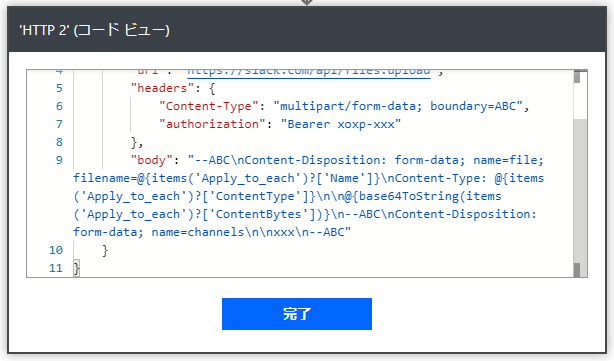Click line number 11 in gutter
The image size is (614, 361).
coord(56,268)
